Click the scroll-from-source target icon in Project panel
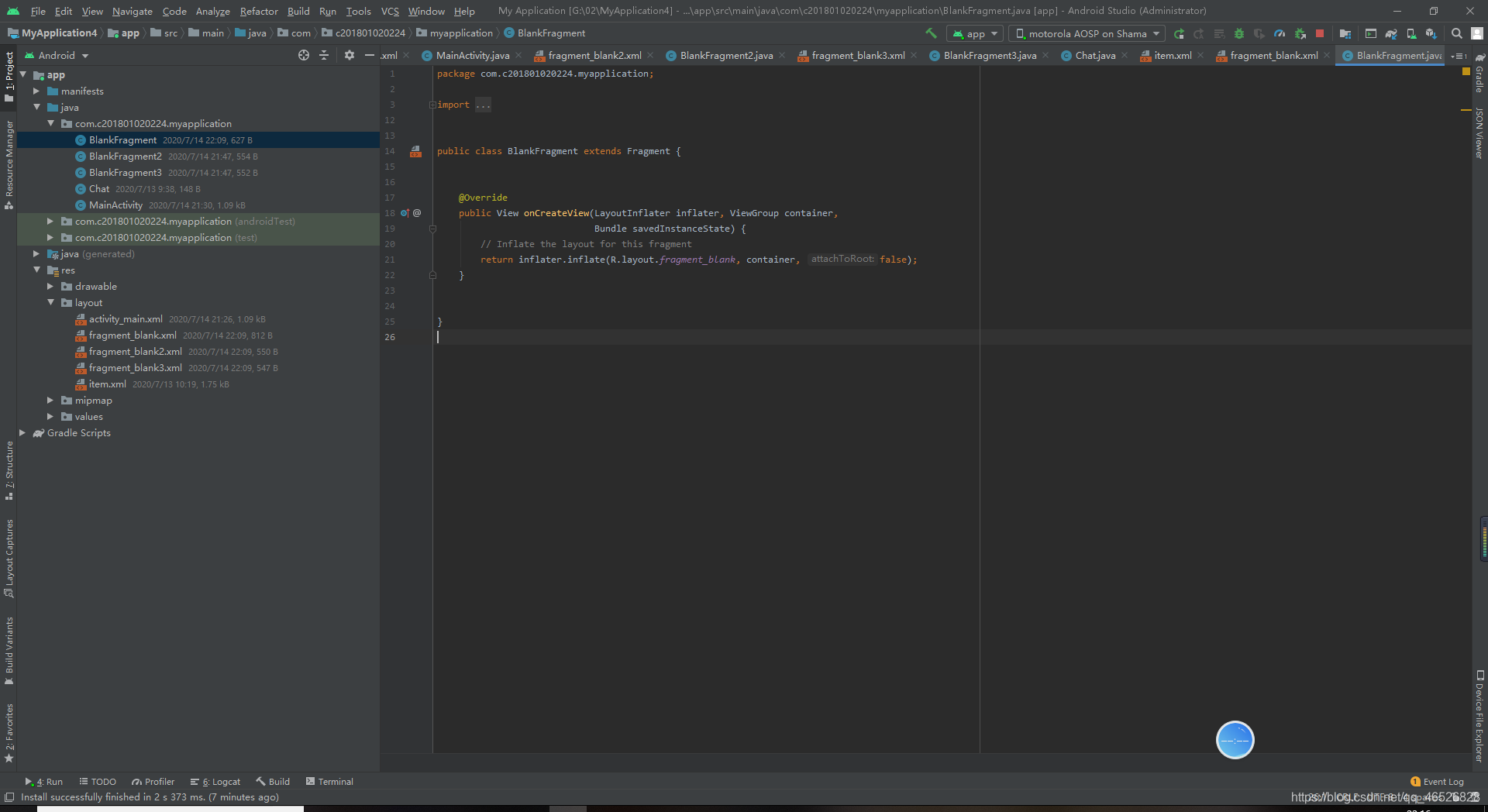Viewport: 1488px width, 812px height. [304, 55]
